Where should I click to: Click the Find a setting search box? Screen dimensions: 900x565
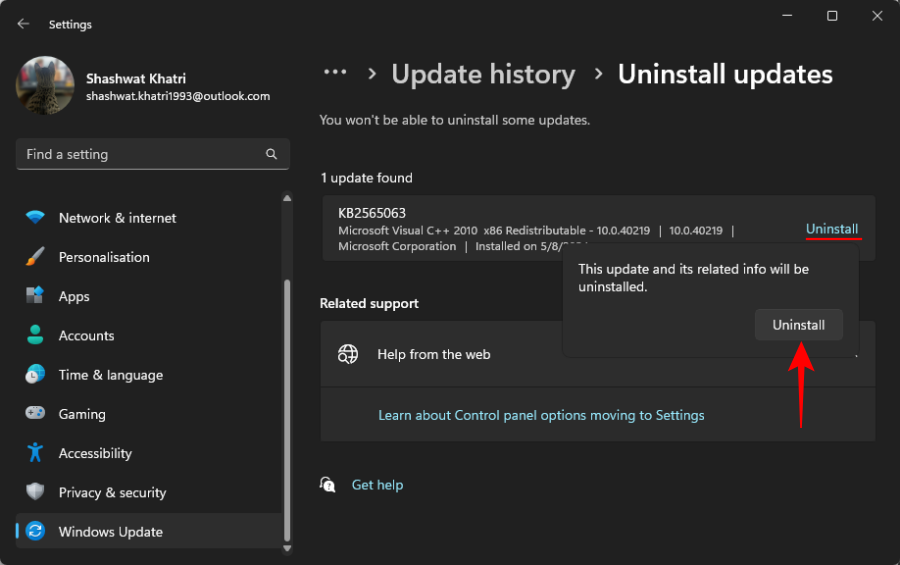point(140,155)
